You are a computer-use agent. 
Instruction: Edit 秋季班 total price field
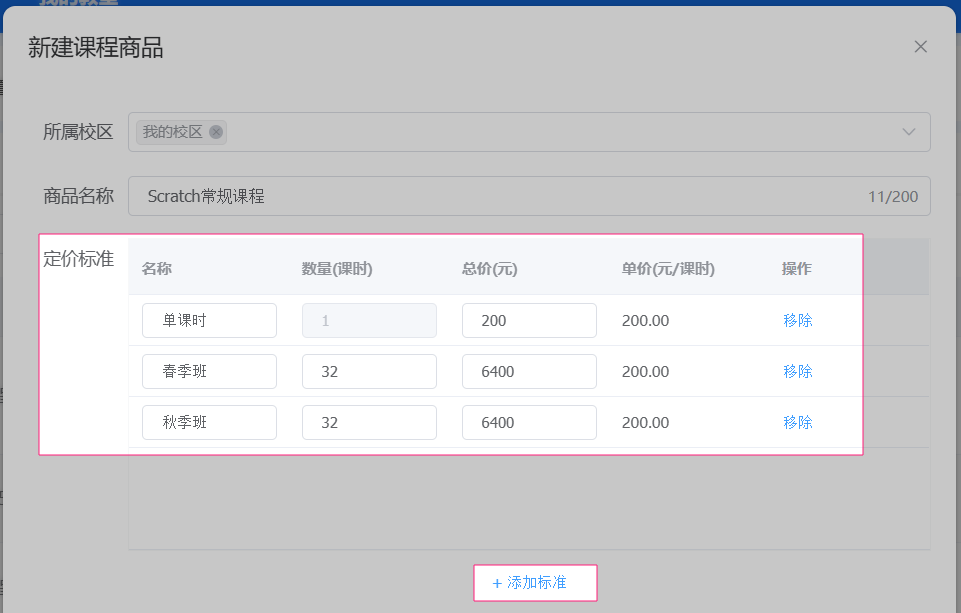pos(529,422)
